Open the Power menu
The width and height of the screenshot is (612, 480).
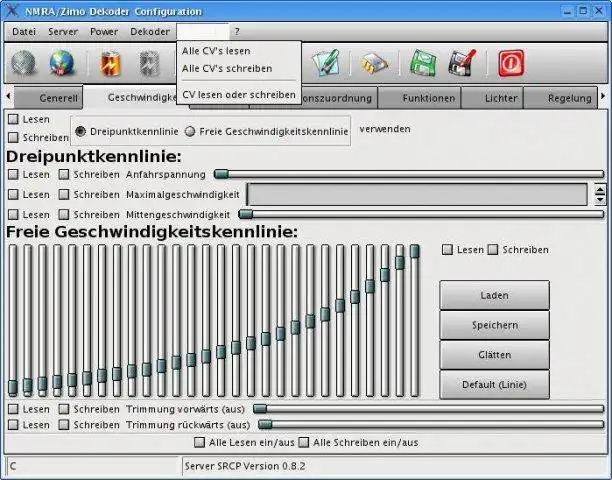104,32
